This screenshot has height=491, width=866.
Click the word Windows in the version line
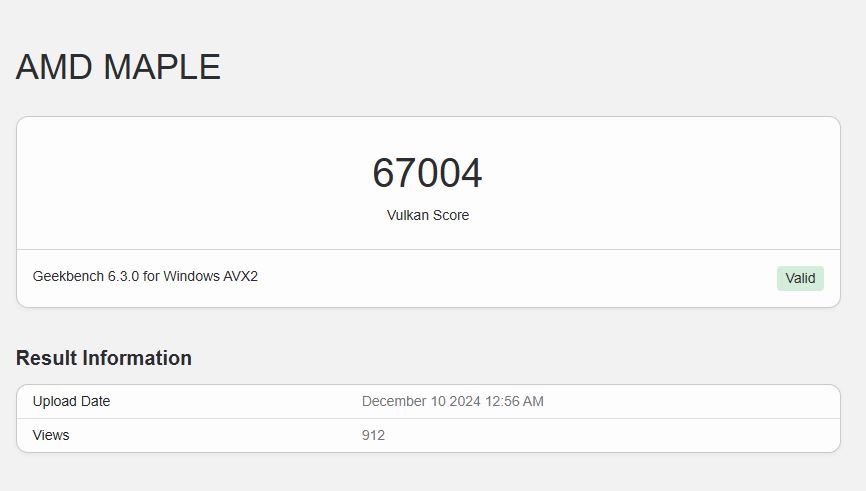[x=194, y=276]
